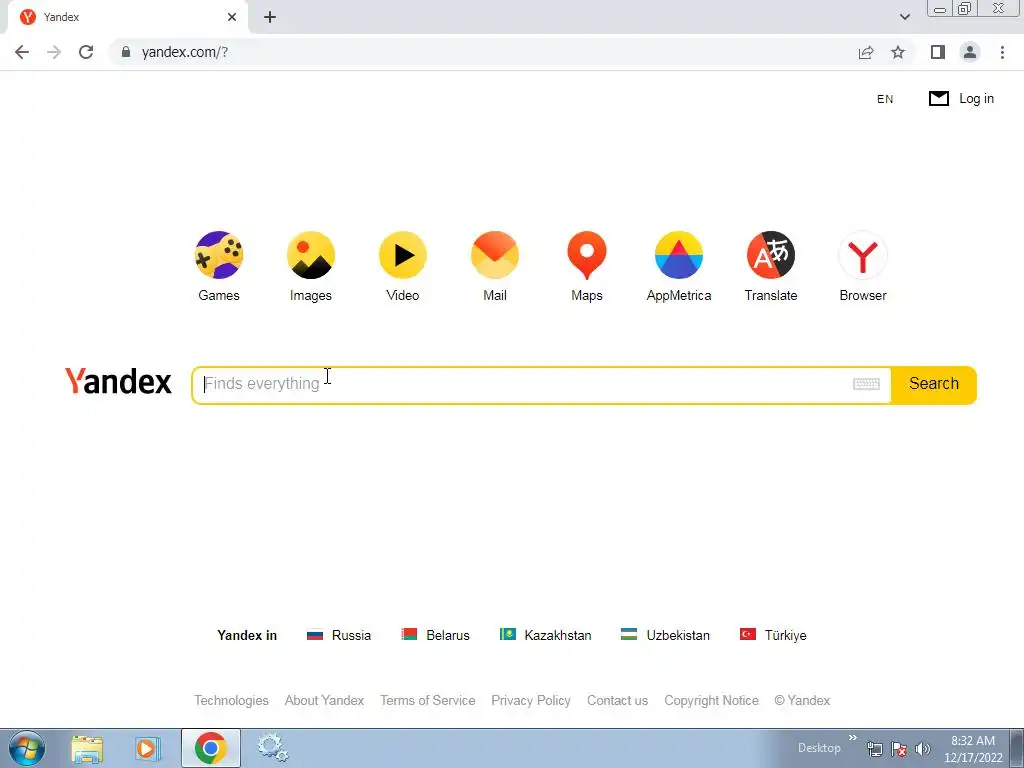This screenshot has width=1024, height=768.
Task: Expand Desktop toolbar chevron in taskbar
Action: coord(852,738)
